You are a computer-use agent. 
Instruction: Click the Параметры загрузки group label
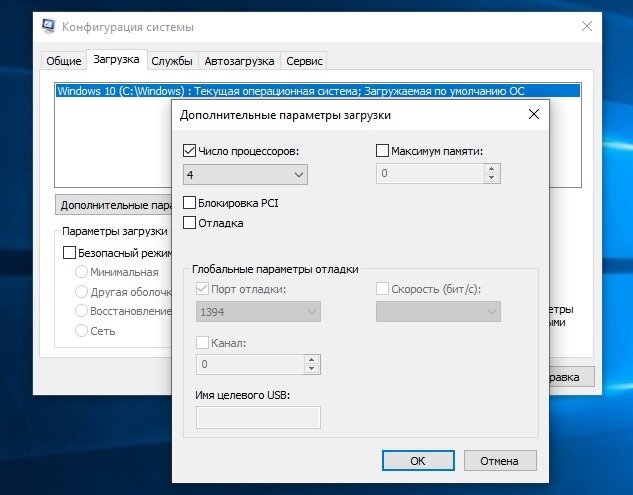pos(115,231)
